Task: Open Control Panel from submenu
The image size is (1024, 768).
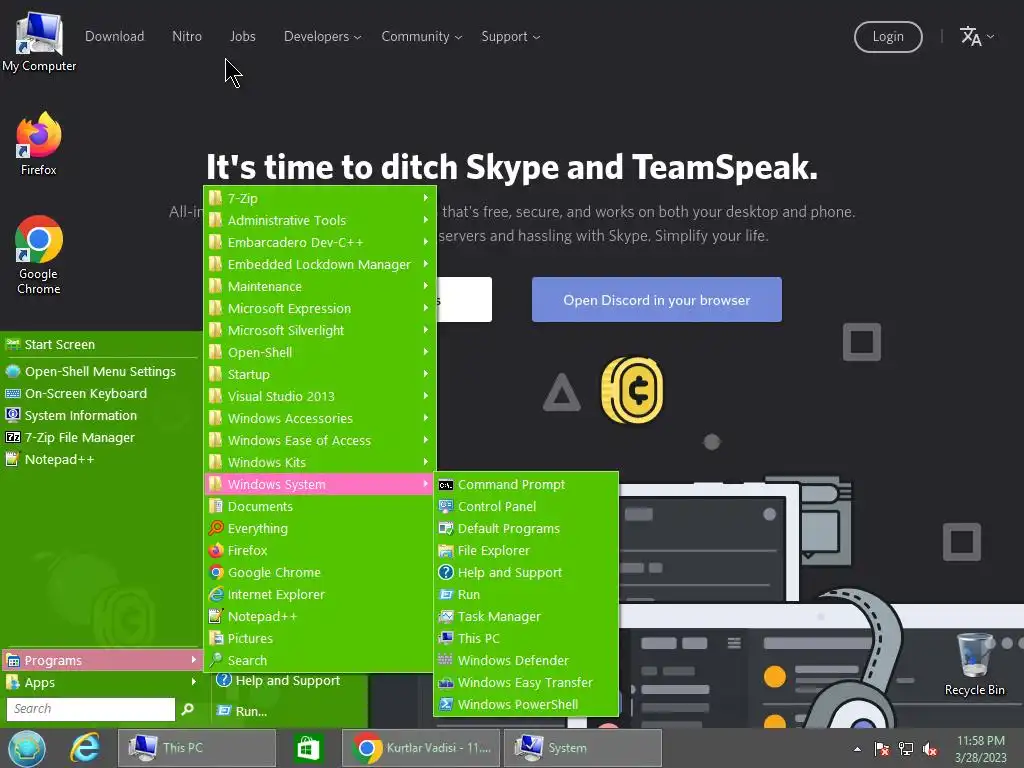Action: pos(526,507)
